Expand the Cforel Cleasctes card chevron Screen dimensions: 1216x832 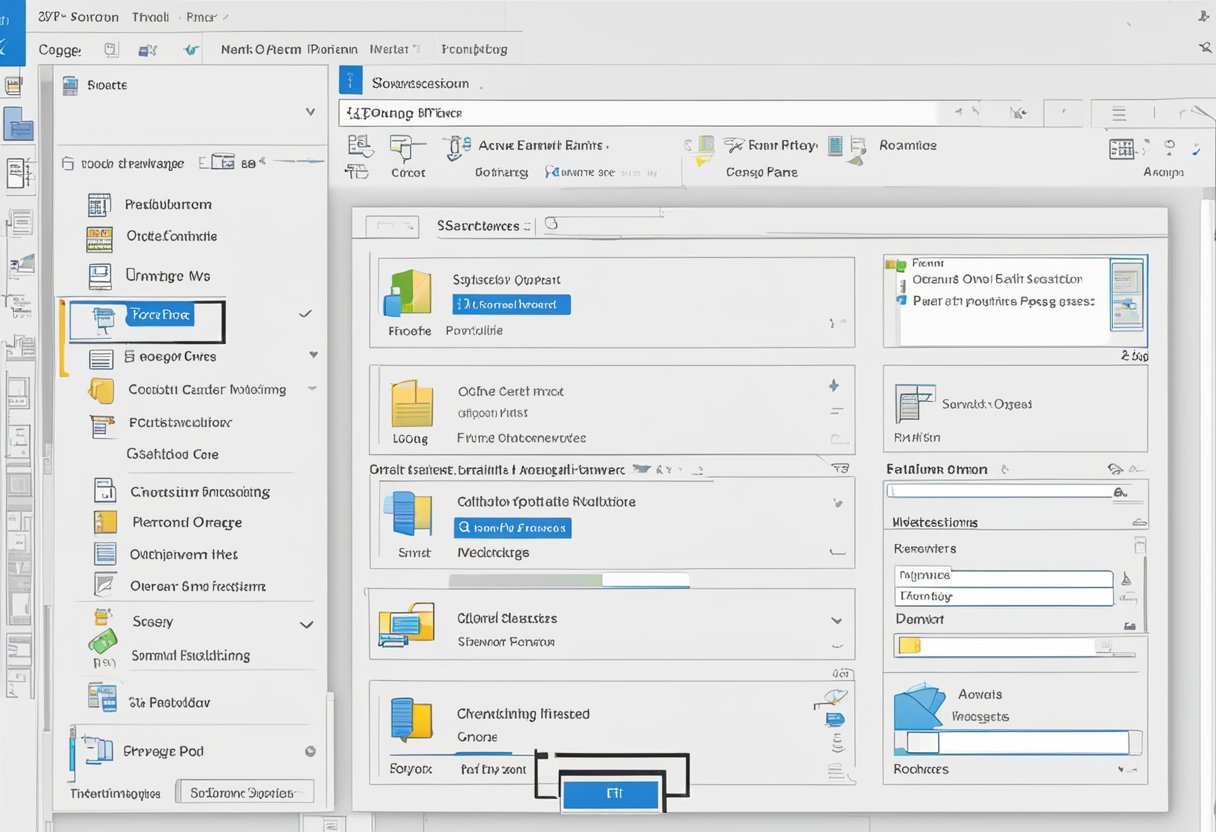point(836,620)
